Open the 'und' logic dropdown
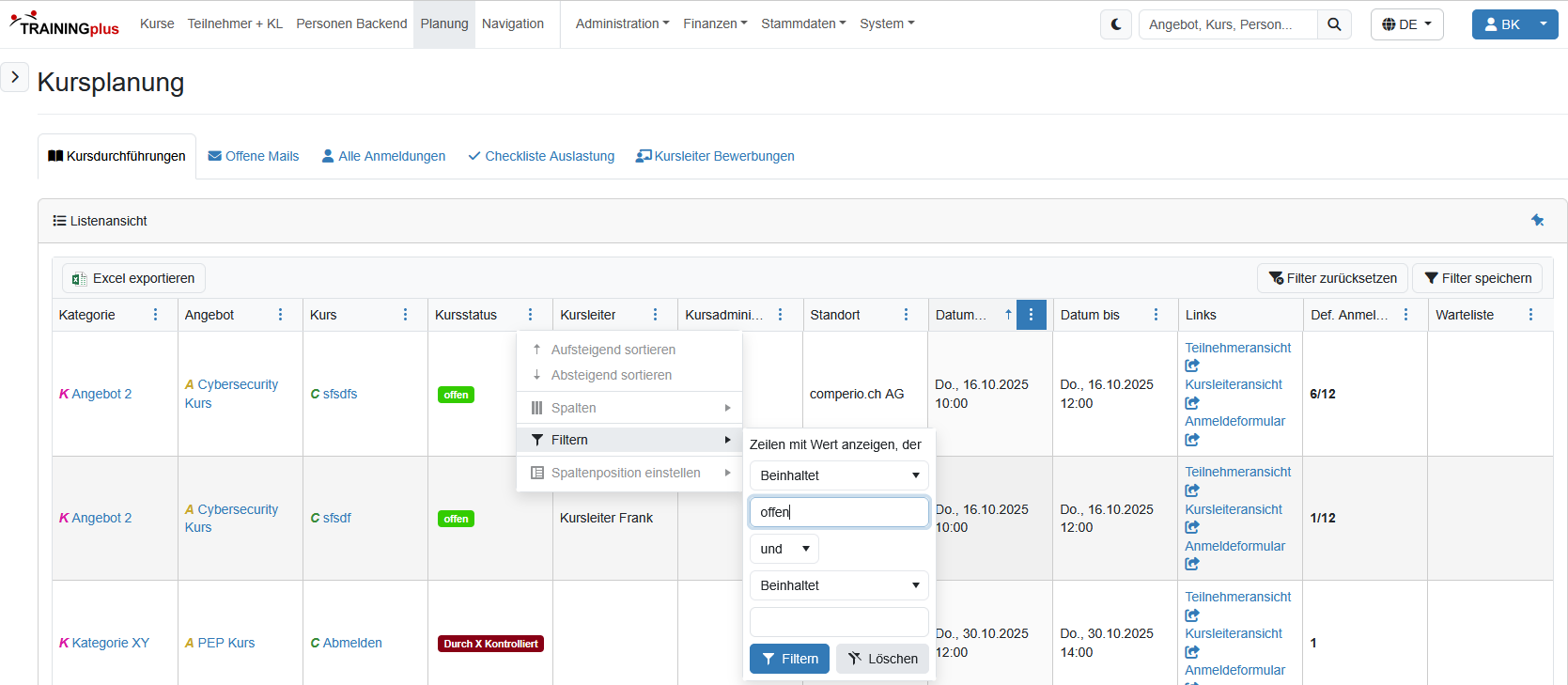This screenshot has width=1568, height=685. [x=784, y=549]
